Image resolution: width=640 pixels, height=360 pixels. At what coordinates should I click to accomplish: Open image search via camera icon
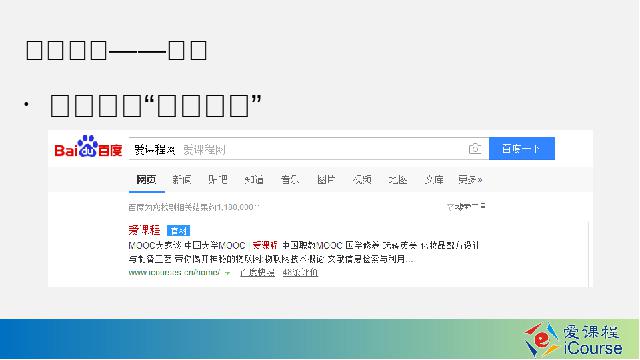click(475, 149)
